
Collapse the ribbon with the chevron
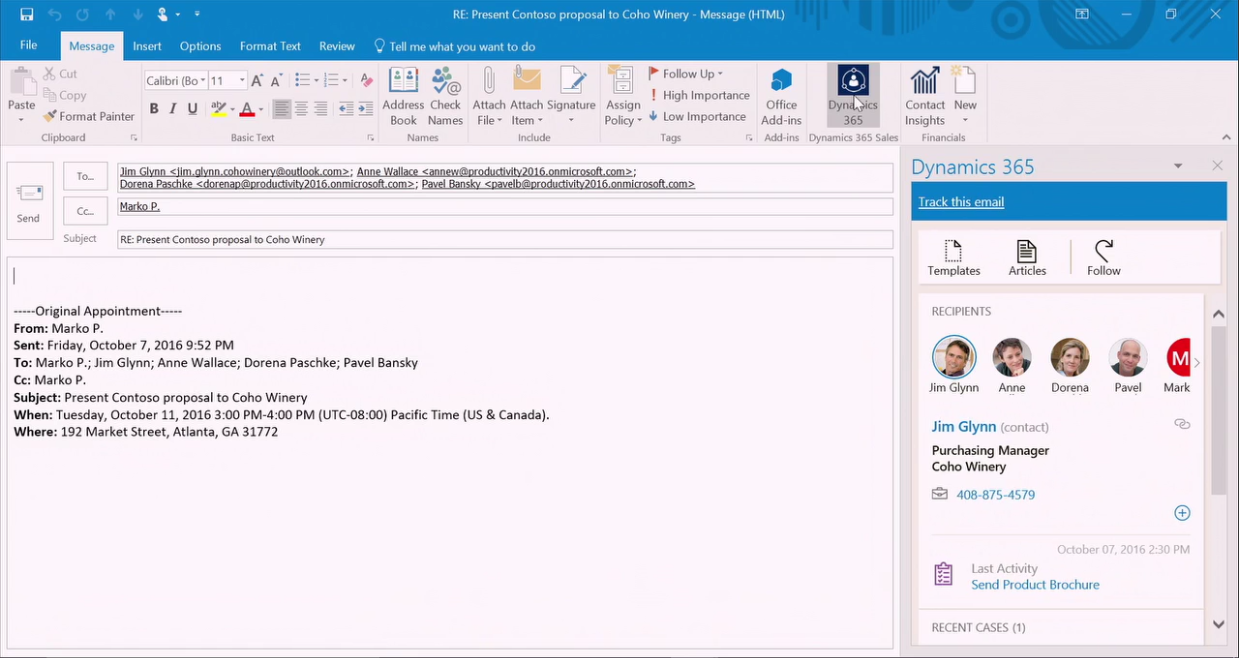tap(1226, 137)
